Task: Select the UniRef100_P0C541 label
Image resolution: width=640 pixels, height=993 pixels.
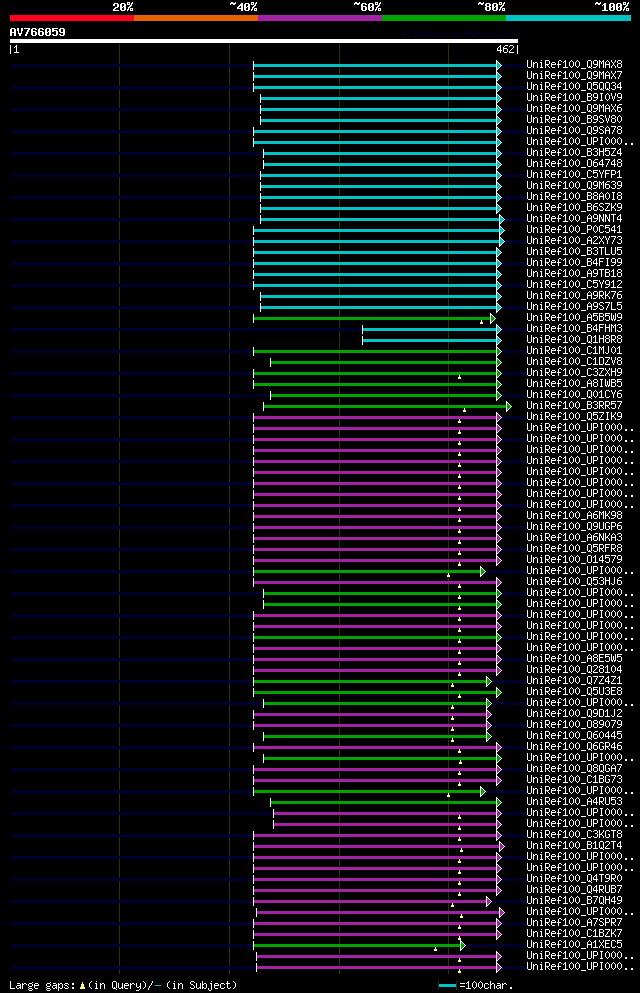Action: [574, 229]
